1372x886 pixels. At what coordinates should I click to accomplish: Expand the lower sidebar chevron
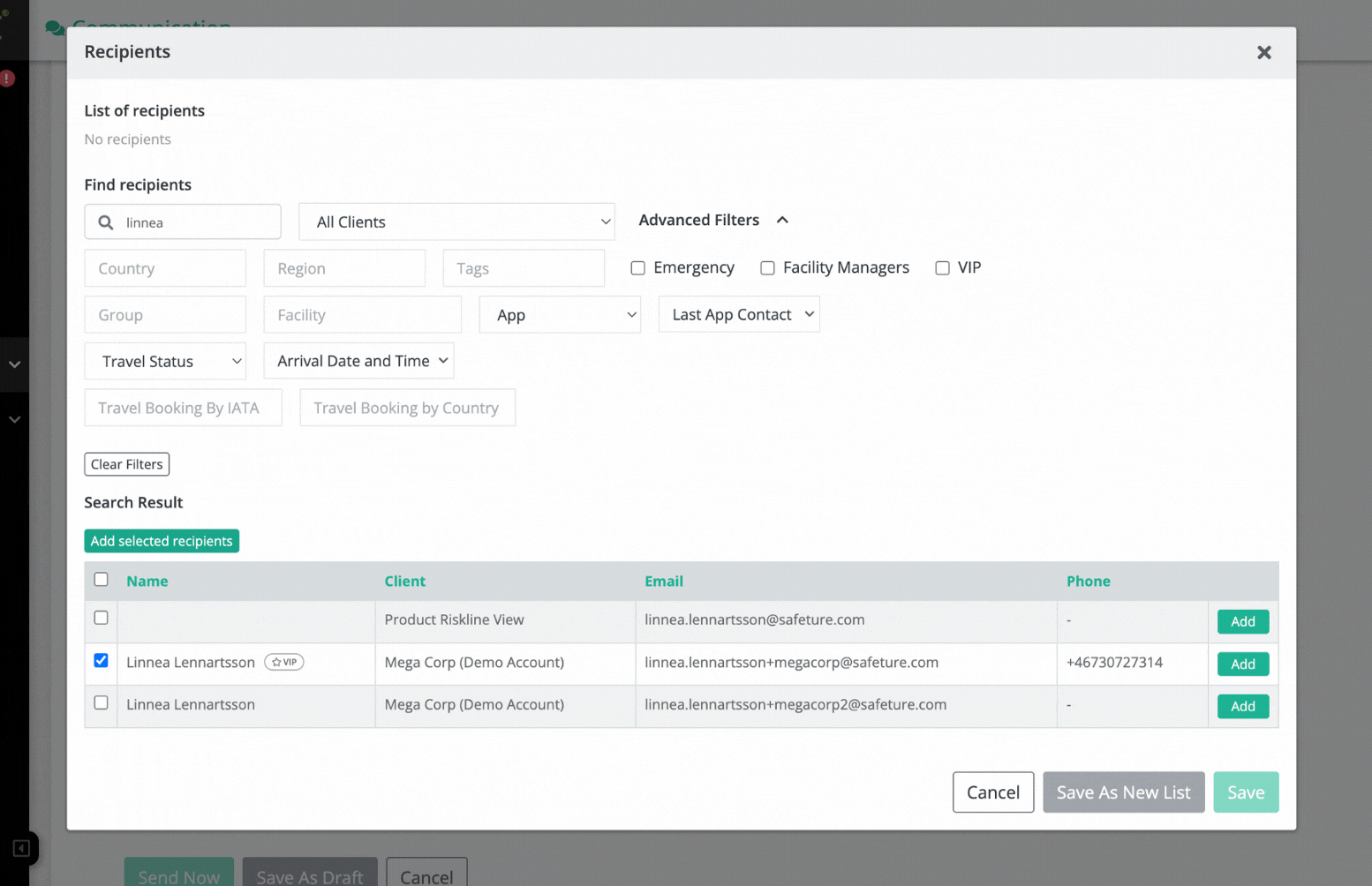pyautogui.click(x=13, y=419)
